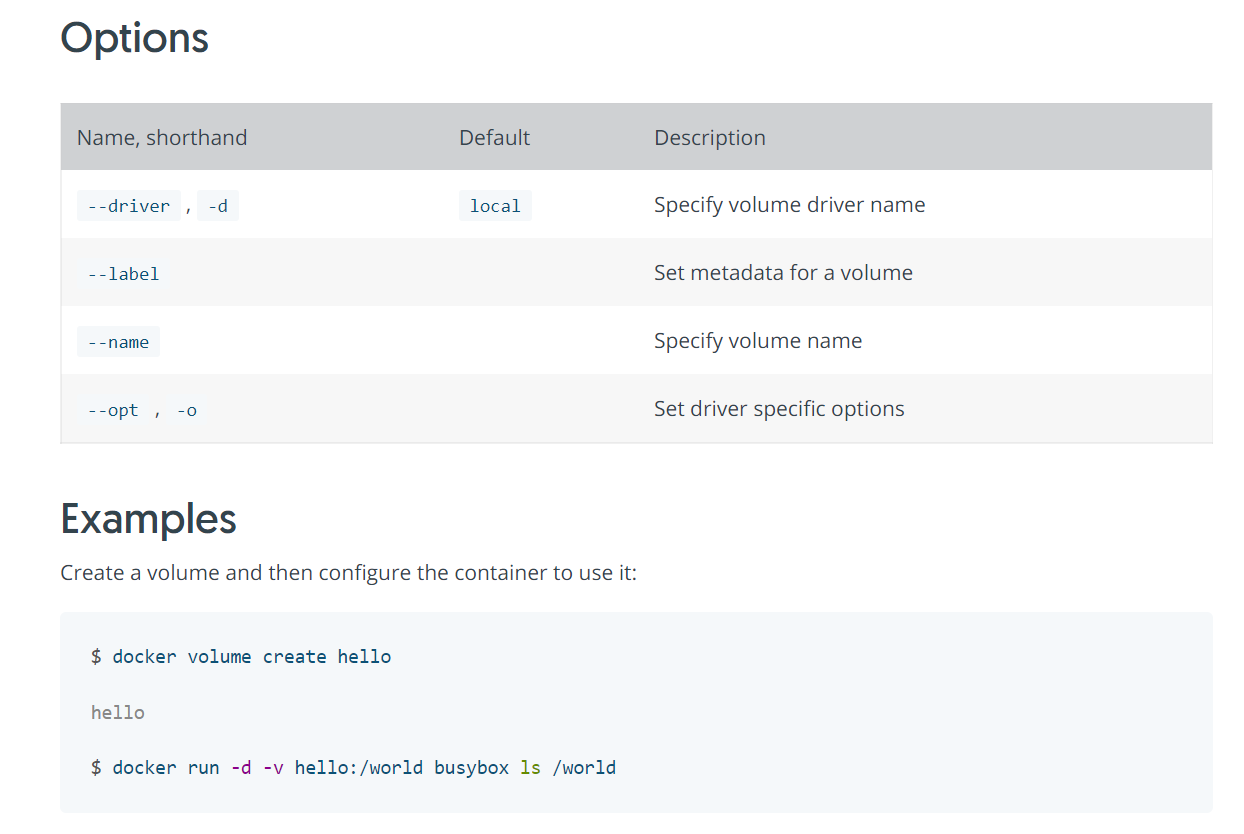Click the --name option code tag
The height and width of the screenshot is (834, 1244).
pos(118,342)
